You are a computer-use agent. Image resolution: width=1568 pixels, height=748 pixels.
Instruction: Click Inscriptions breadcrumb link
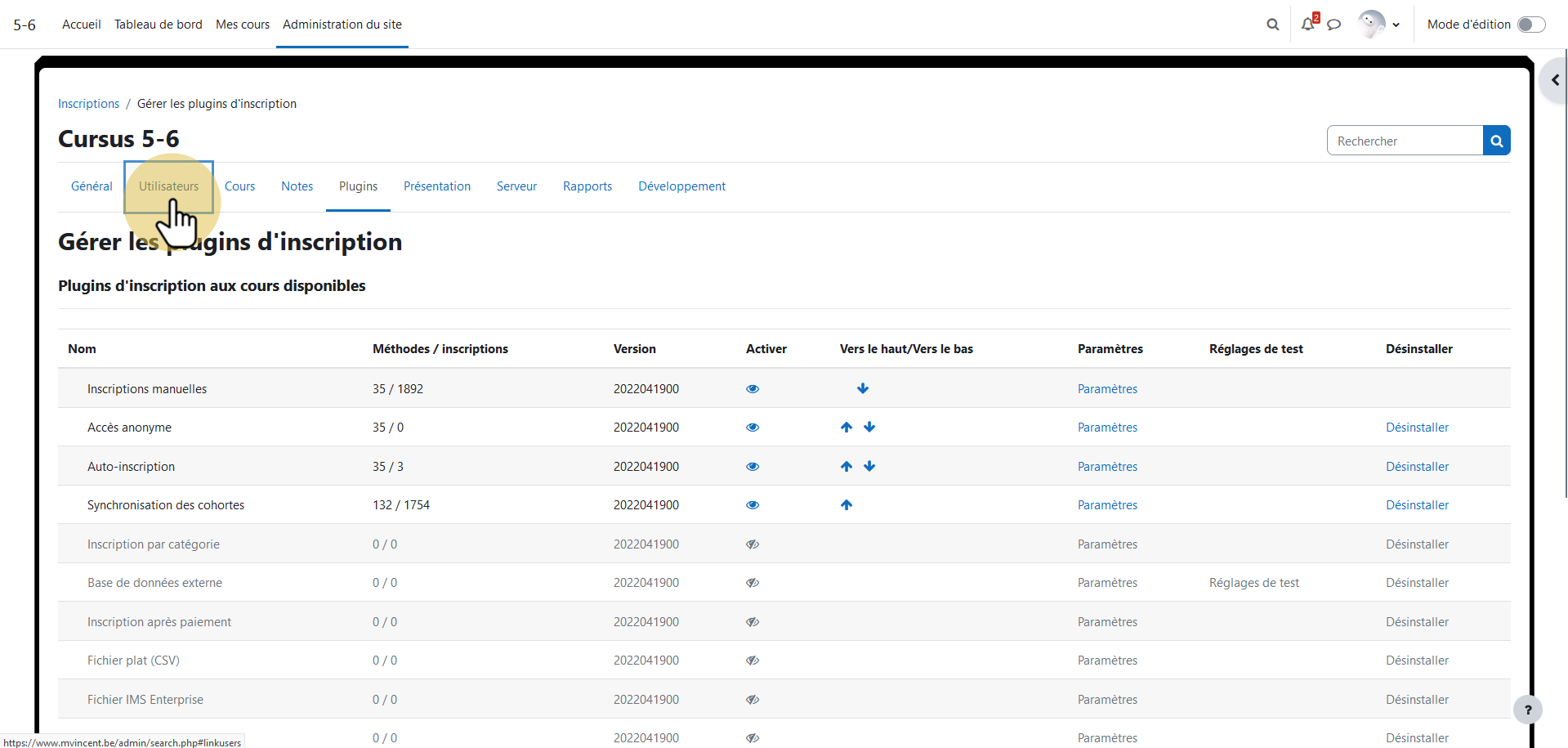[x=88, y=104]
